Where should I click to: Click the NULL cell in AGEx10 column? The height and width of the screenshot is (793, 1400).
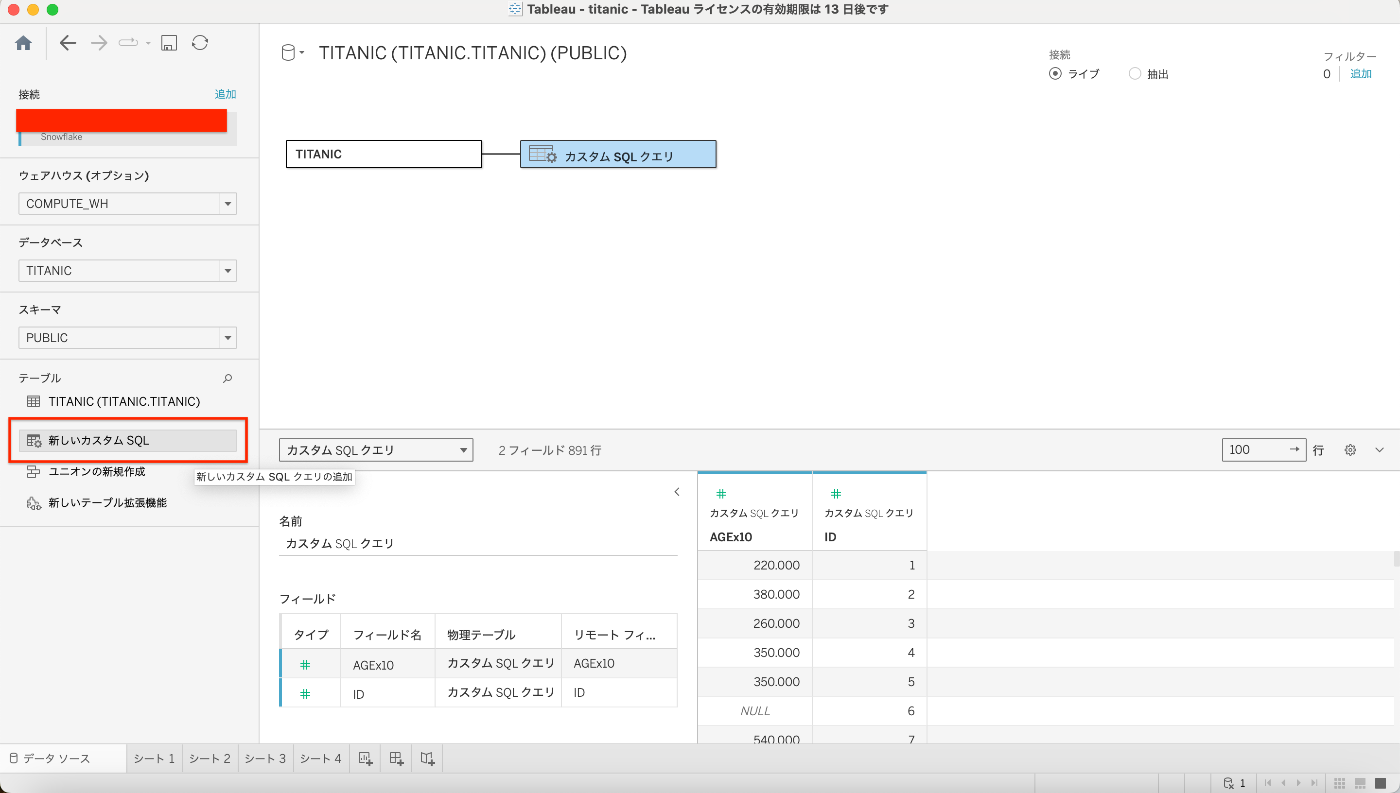coord(755,711)
